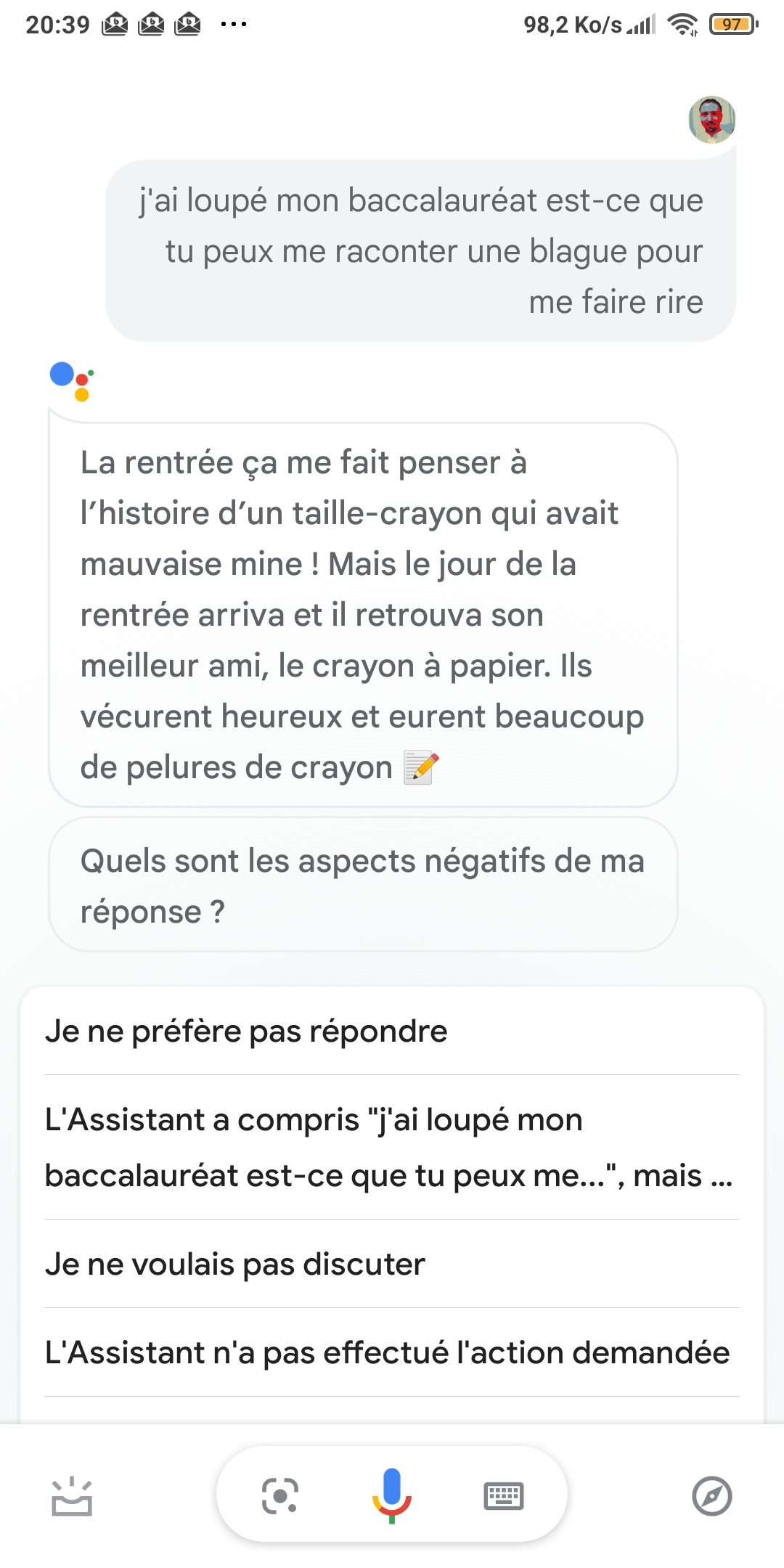
Task: Tap the clock showing 20:39
Action: (57, 25)
